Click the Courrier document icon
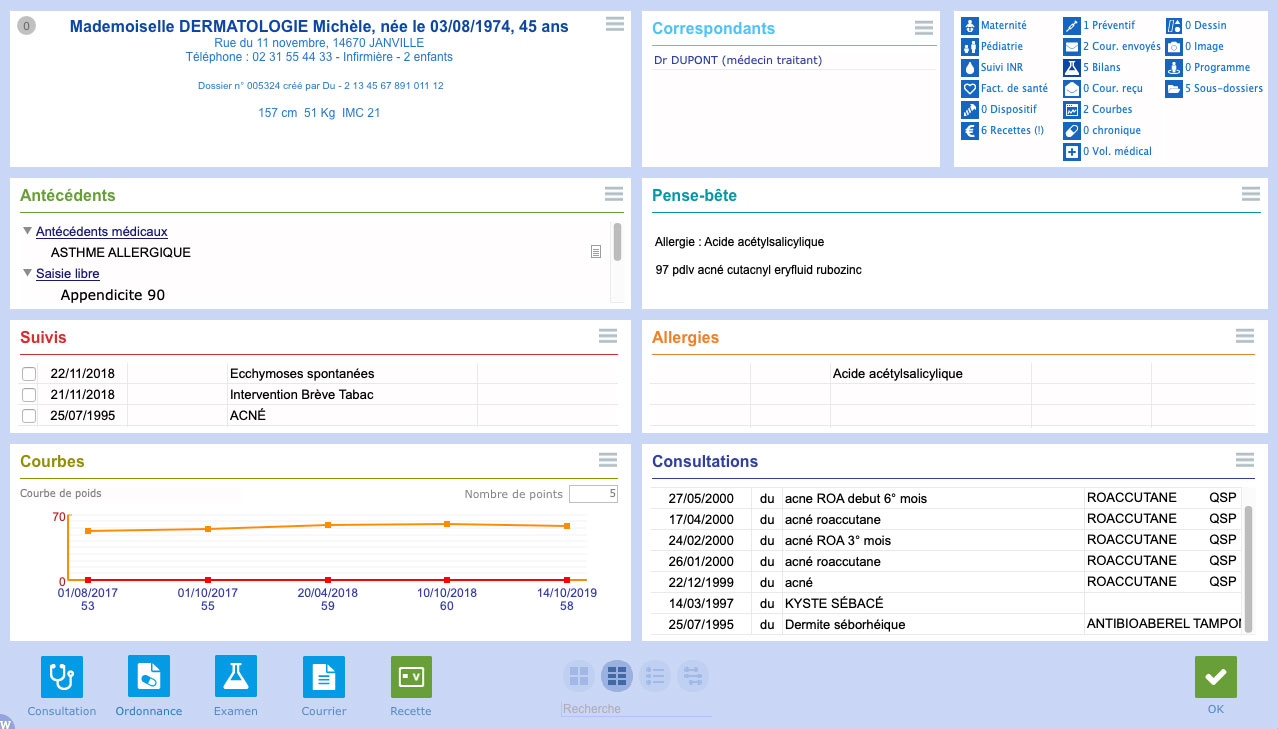Viewport: 1278px width, 729px height. (x=324, y=677)
